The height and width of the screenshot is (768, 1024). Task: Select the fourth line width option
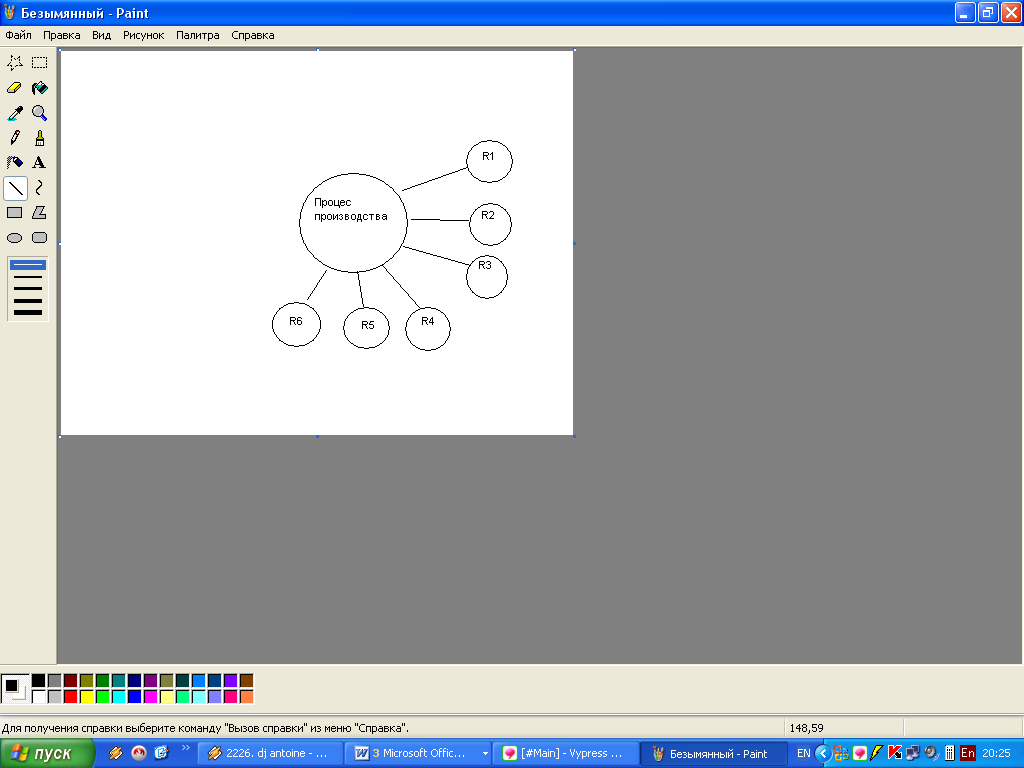coord(28,300)
